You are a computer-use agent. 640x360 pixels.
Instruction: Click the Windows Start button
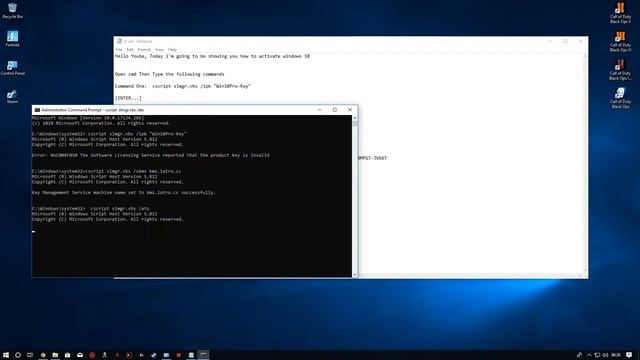[x=6, y=355]
